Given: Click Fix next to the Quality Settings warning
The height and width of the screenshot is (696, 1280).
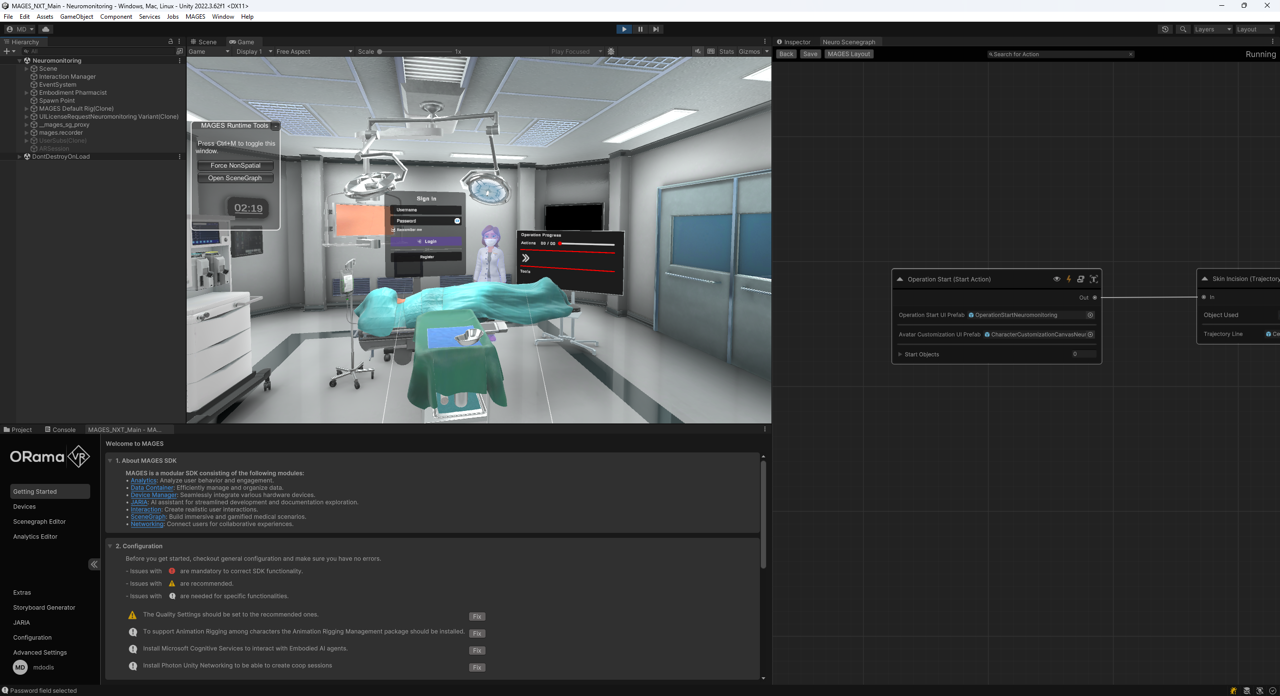Looking at the screenshot, I should point(477,616).
